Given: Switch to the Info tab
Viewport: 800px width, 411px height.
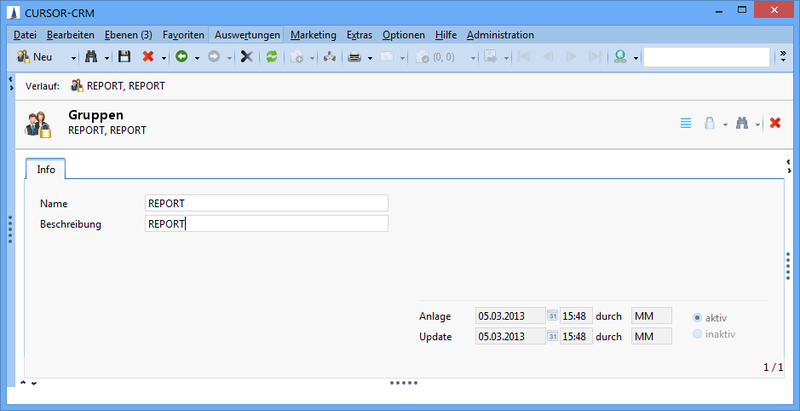Looking at the screenshot, I should [x=45, y=169].
